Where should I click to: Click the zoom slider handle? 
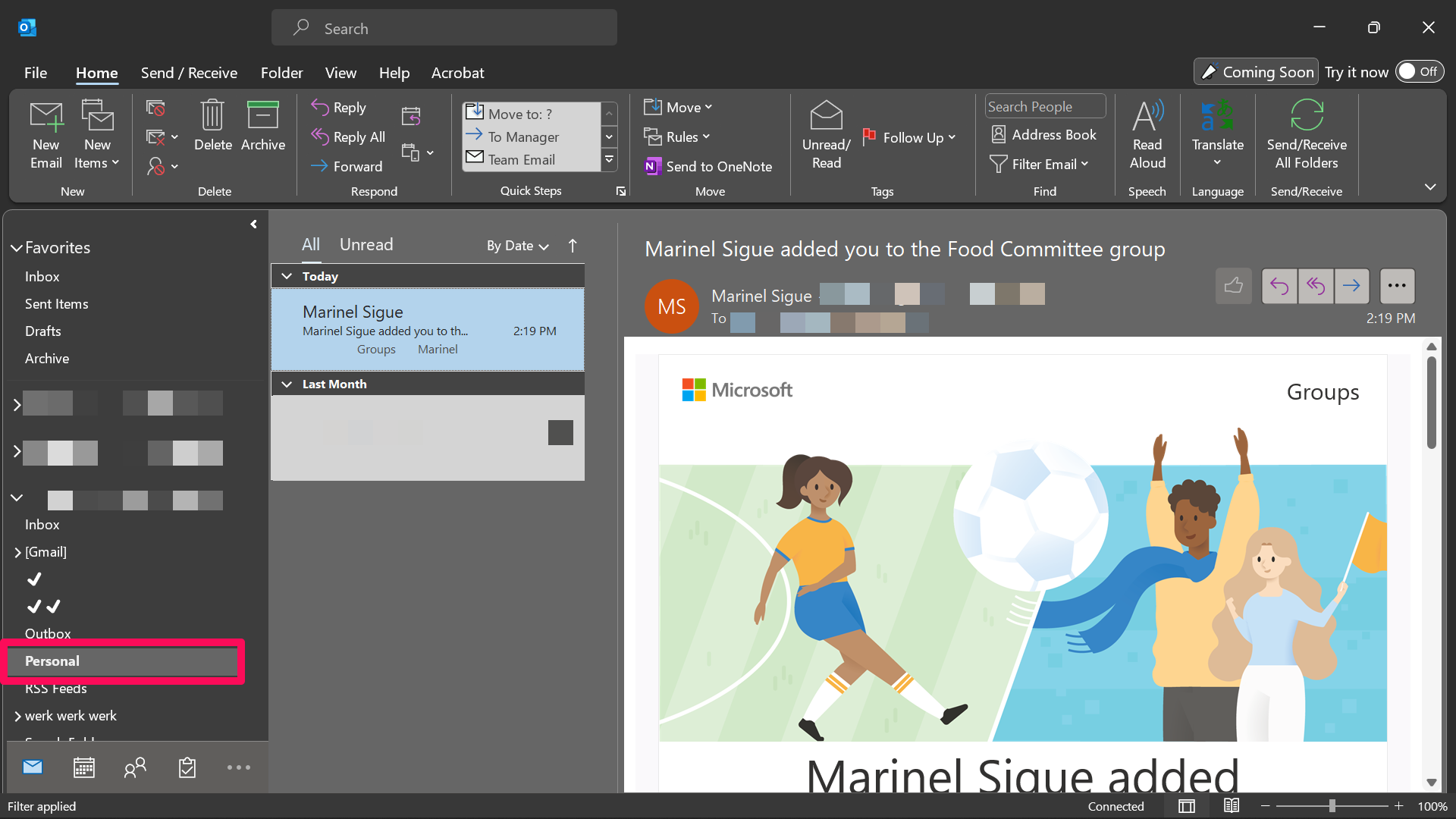tap(1332, 806)
